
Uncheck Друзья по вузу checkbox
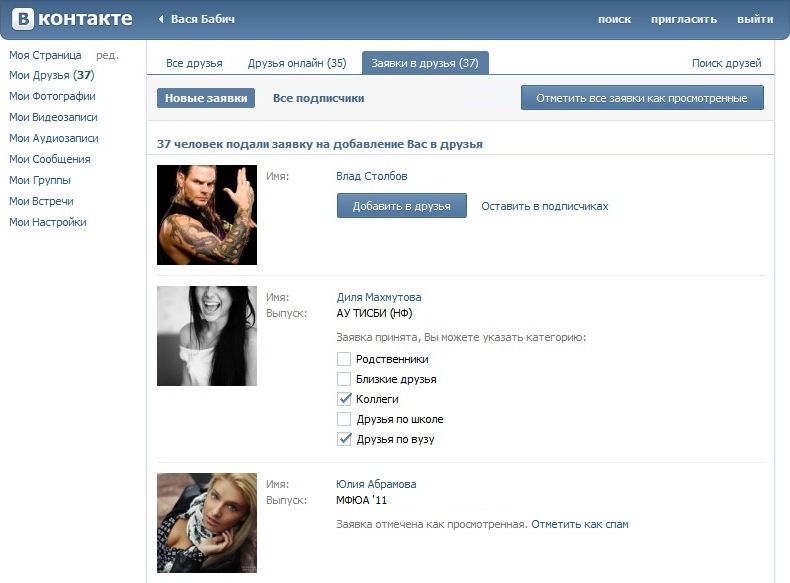[x=344, y=439]
